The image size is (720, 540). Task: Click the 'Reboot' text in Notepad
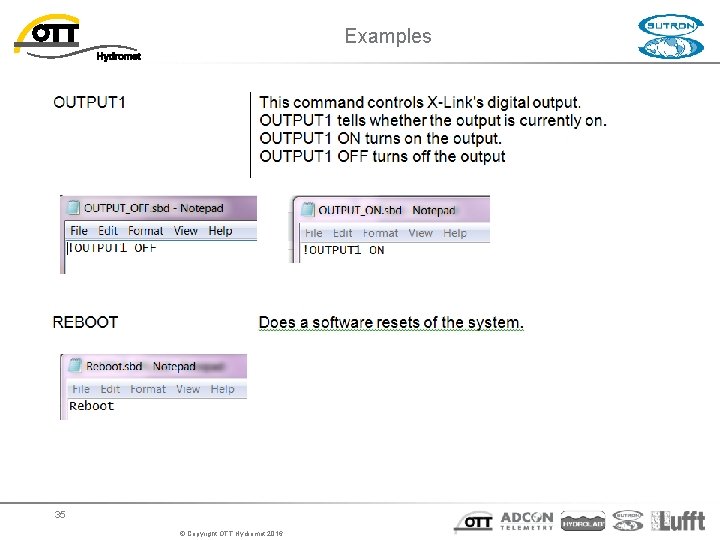[x=91, y=406]
